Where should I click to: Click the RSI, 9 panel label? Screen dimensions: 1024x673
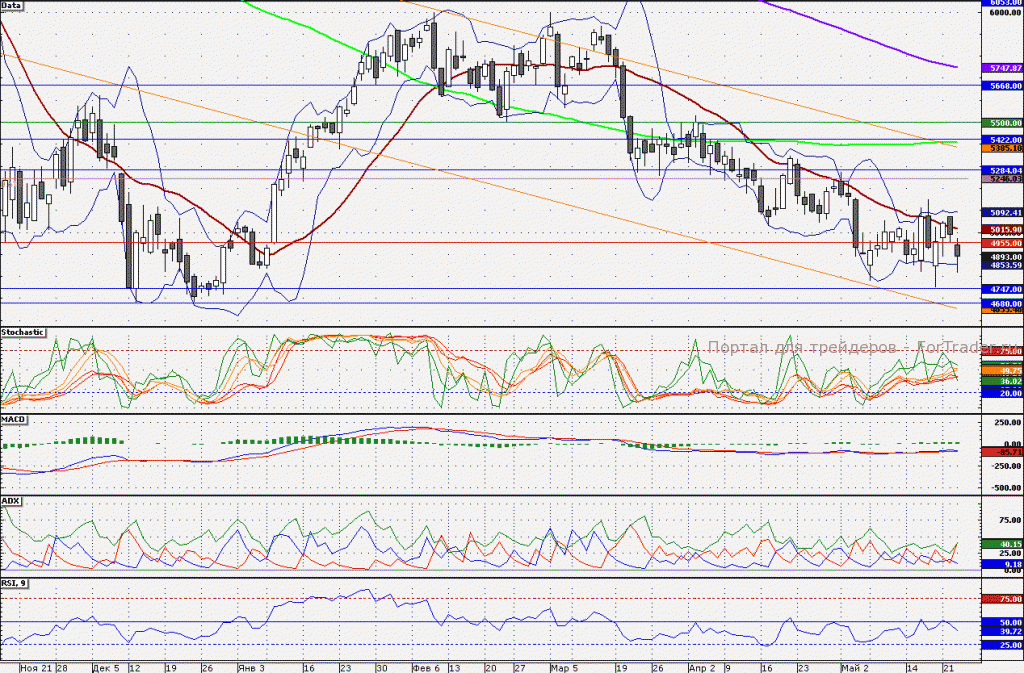14,582
